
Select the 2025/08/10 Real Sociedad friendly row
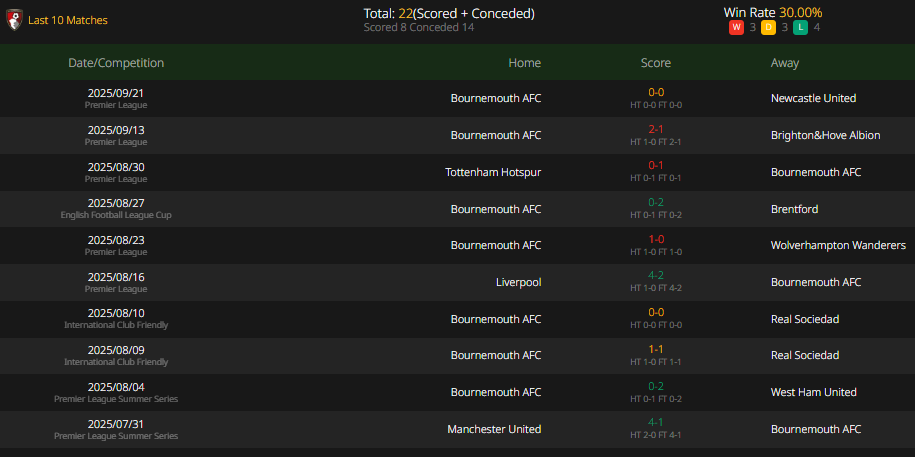pyautogui.click(x=458, y=319)
